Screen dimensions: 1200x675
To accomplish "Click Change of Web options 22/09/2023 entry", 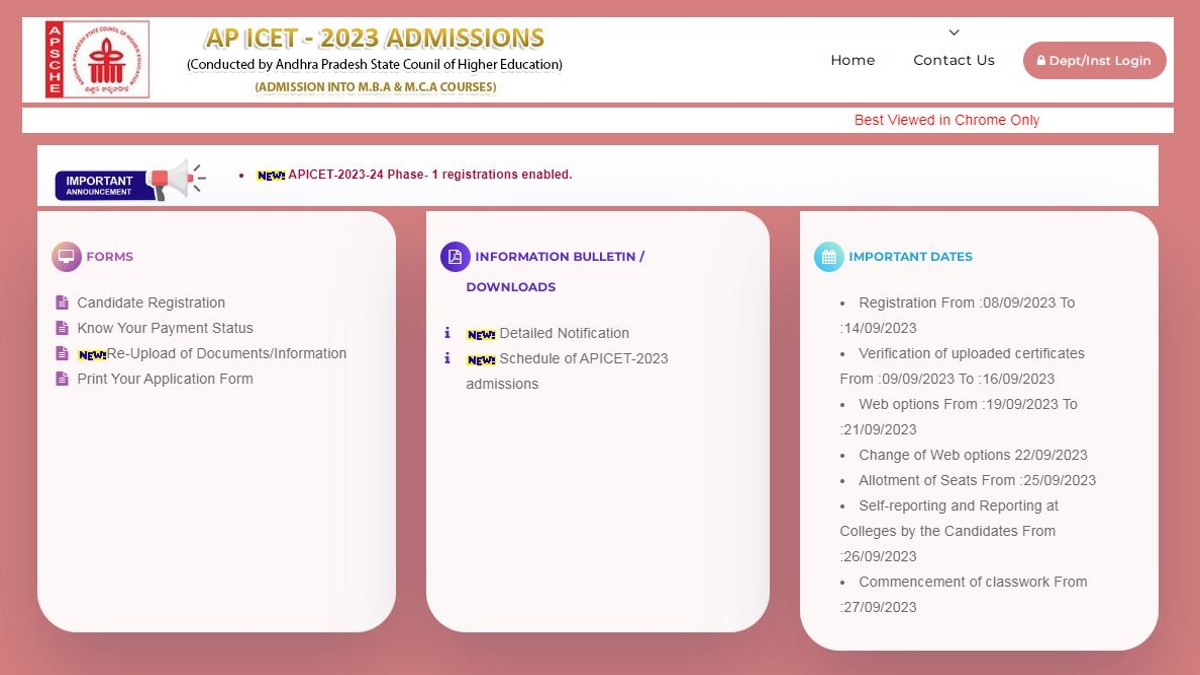I will tap(973, 455).
